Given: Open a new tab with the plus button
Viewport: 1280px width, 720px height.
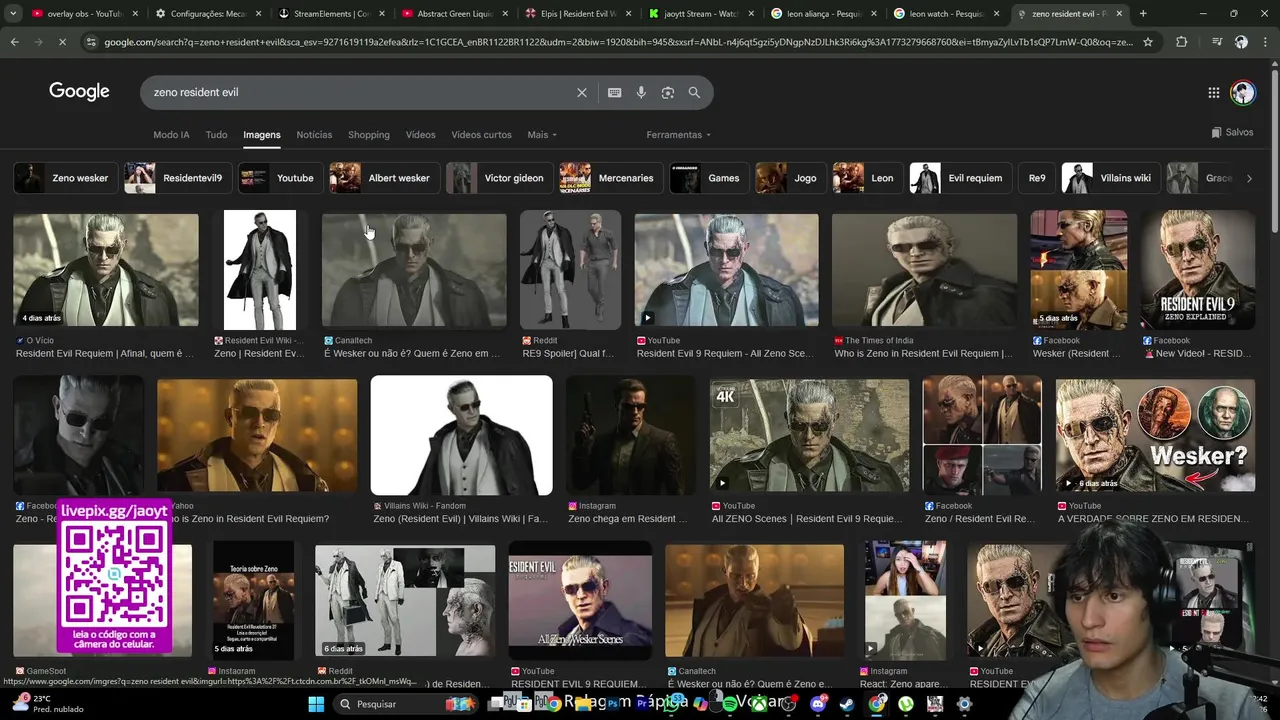Looking at the screenshot, I should pyautogui.click(x=1143, y=14).
